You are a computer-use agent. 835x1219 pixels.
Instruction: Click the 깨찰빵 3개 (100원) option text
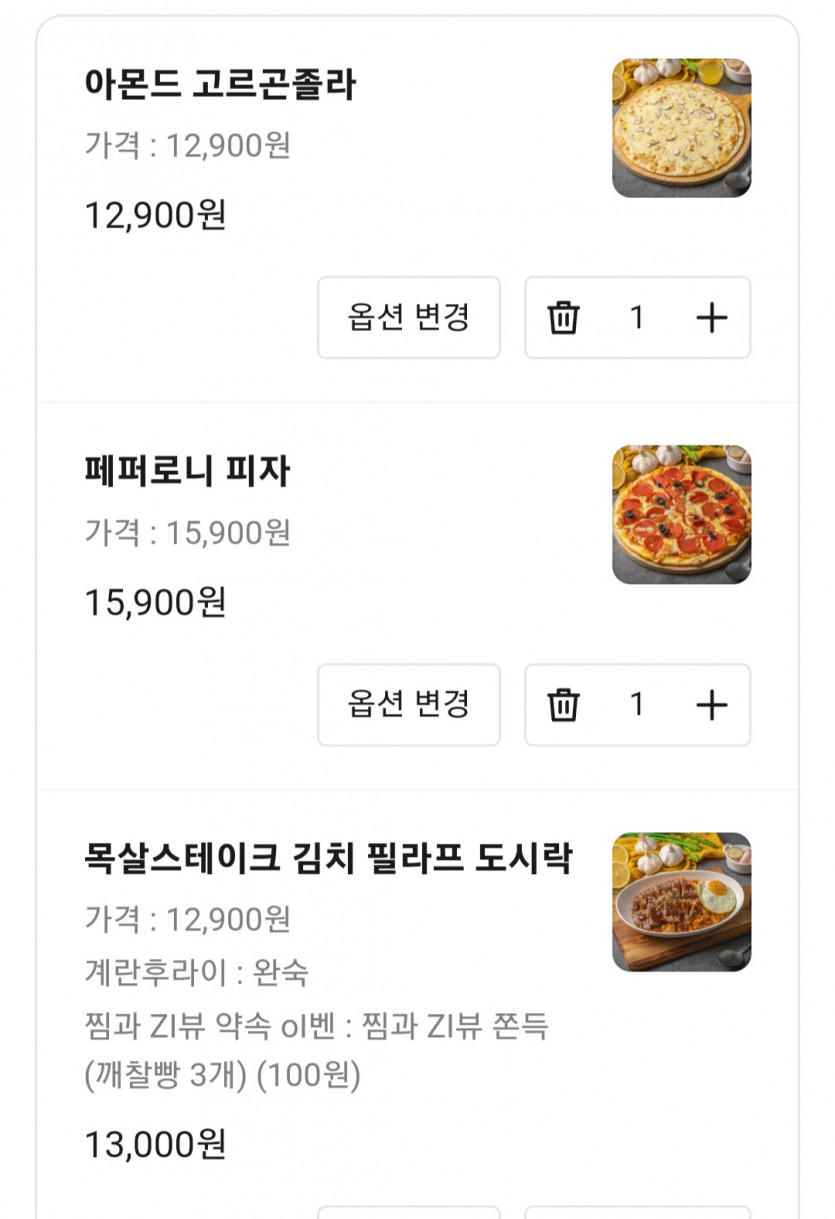(223, 1076)
